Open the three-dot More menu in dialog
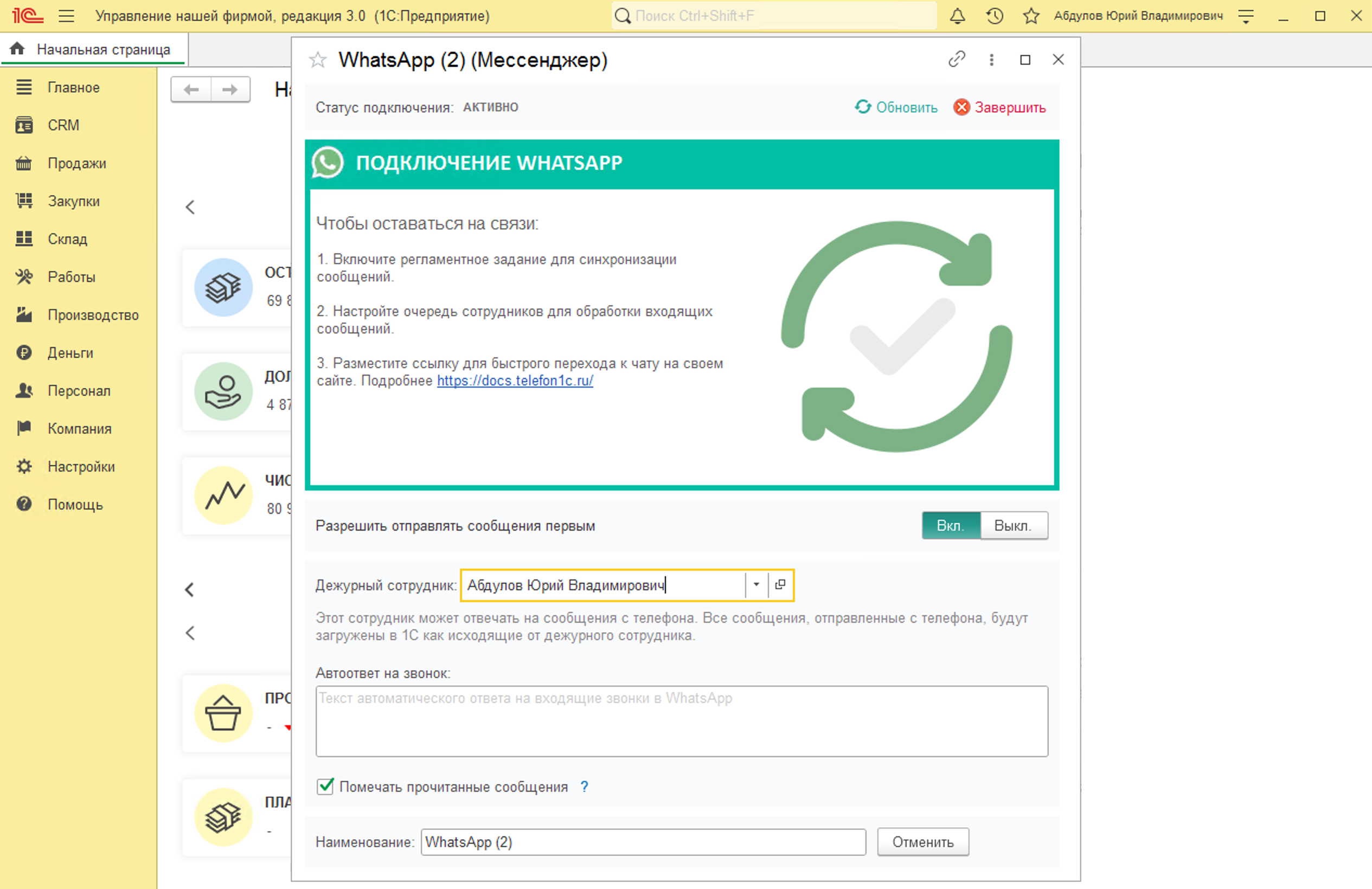1372x889 pixels. tap(991, 59)
